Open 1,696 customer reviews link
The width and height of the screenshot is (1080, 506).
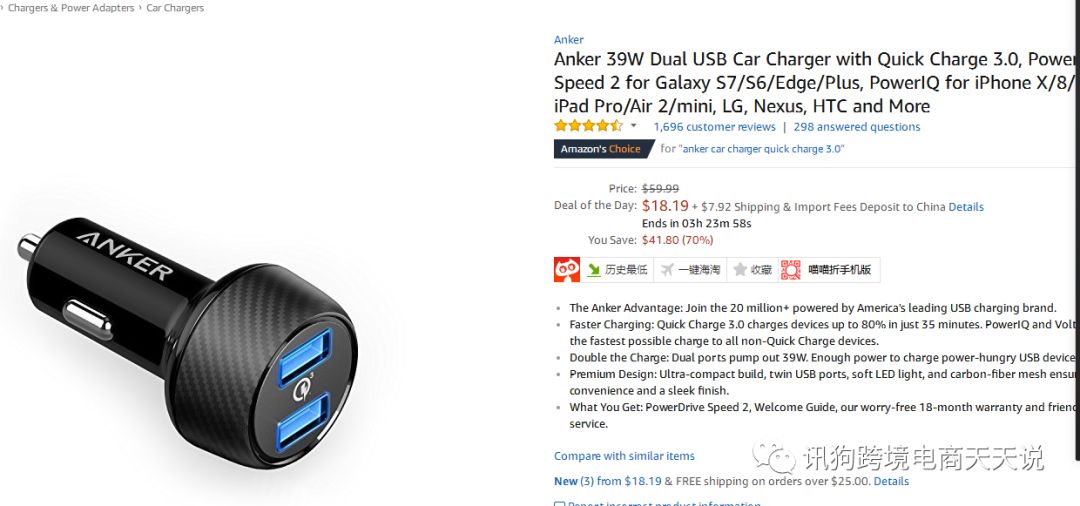coord(714,127)
